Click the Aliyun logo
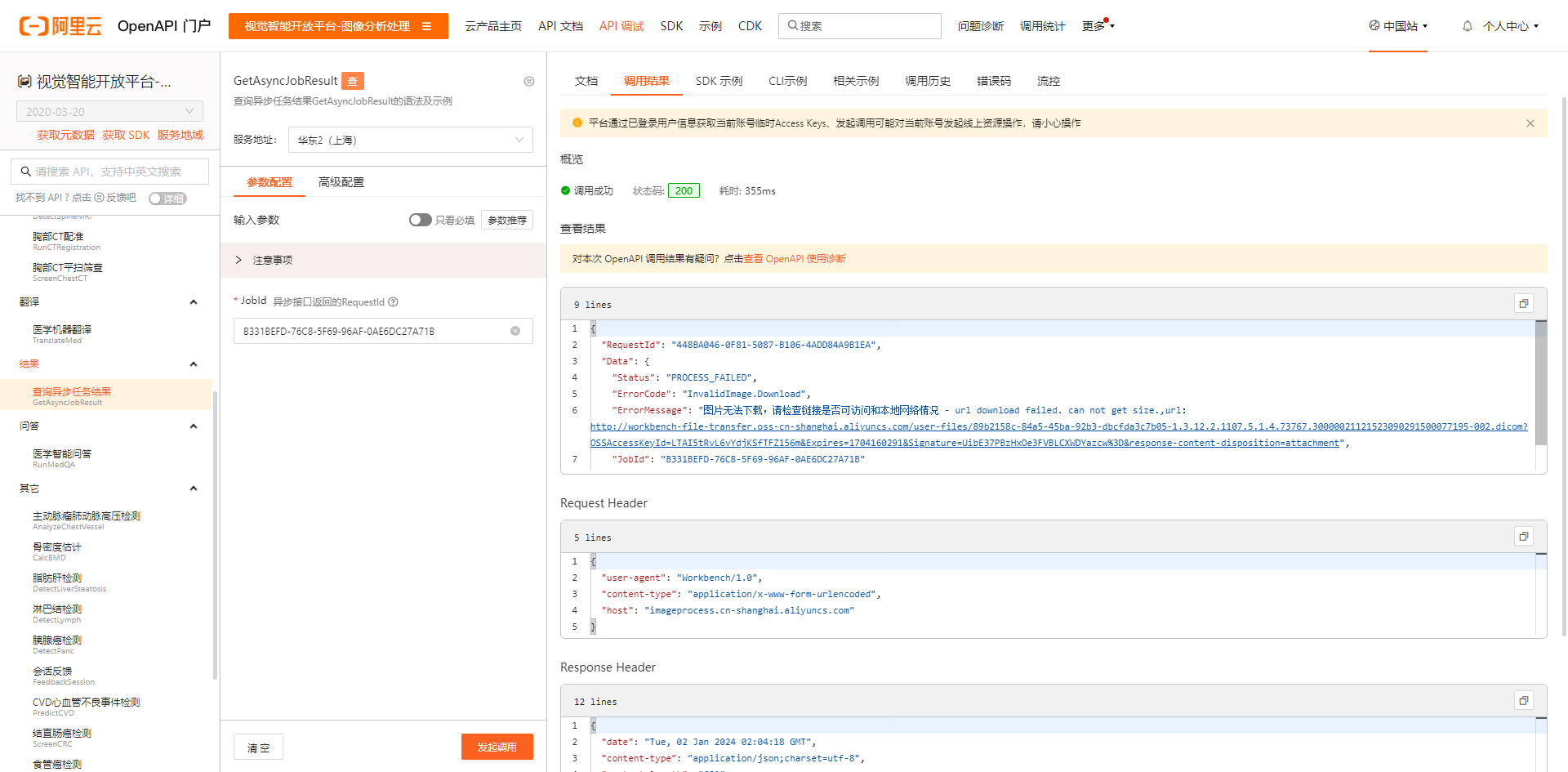The height and width of the screenshot is (772, 1568). point(60,26)
